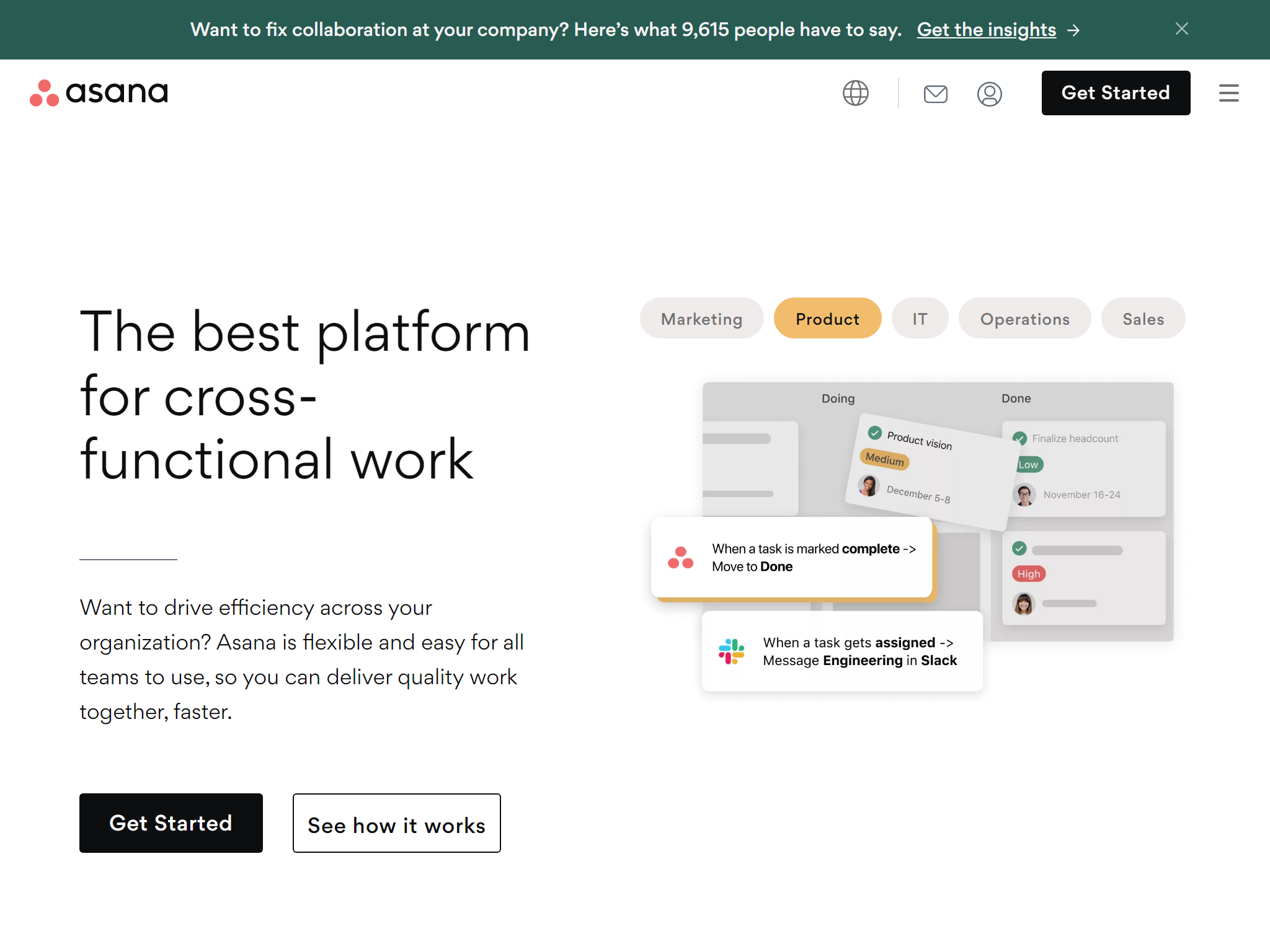Click the header Get Started button
Screen dimensions: 1270x952
1116,93
